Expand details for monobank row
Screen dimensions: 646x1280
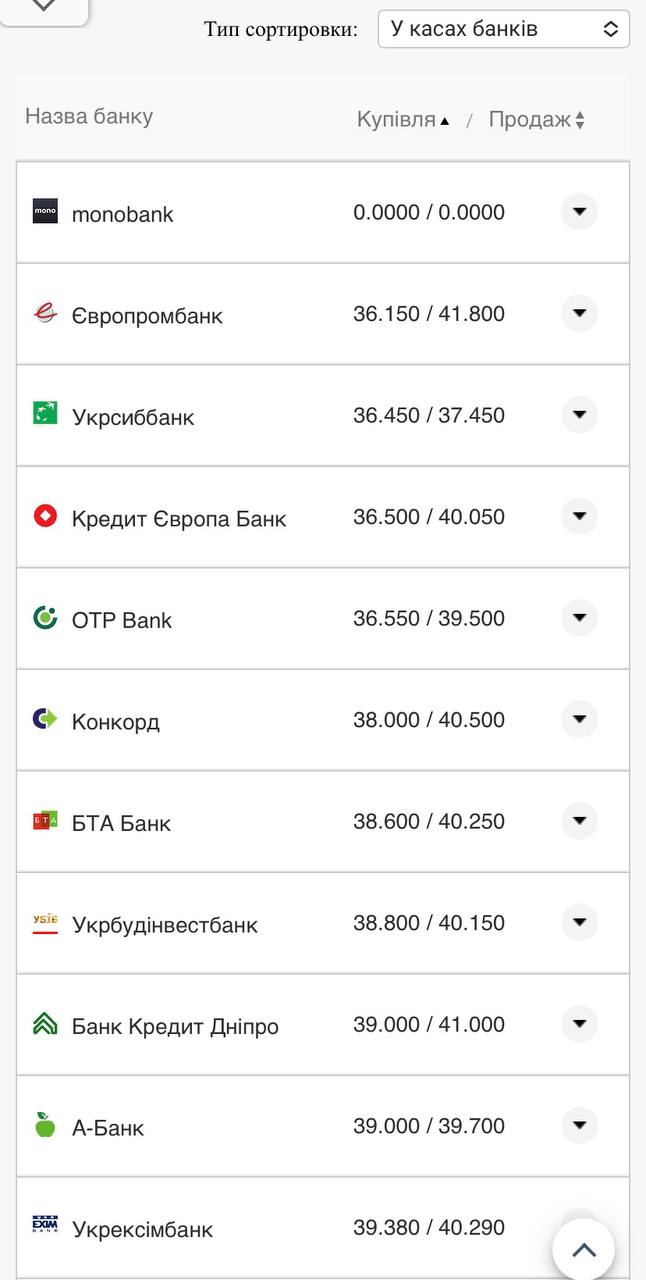579,212
